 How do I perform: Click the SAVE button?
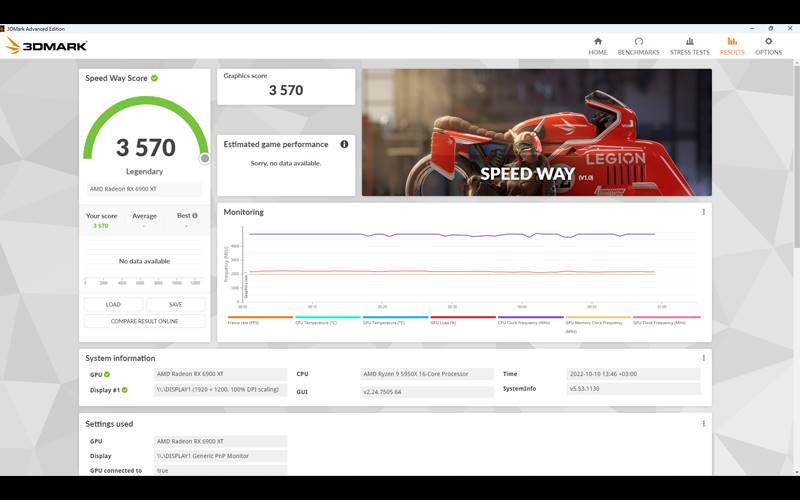coord(175,305)
